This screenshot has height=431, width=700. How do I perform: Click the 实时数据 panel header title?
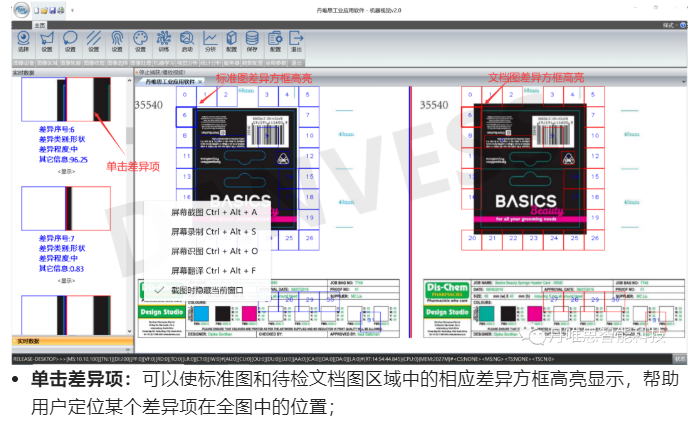tap(24, 73)
